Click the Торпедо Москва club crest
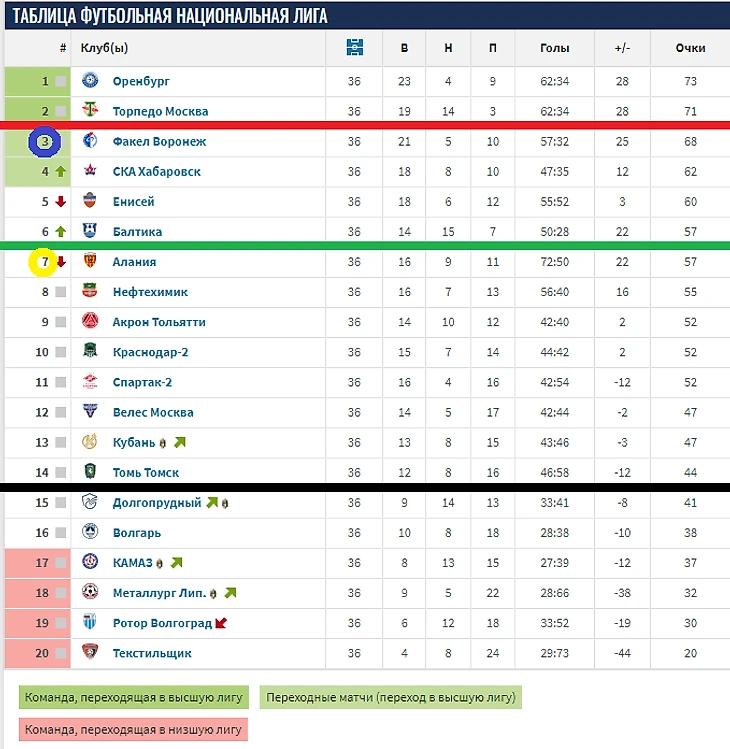This screenshot has width=730, height=749. coord(90,110)
